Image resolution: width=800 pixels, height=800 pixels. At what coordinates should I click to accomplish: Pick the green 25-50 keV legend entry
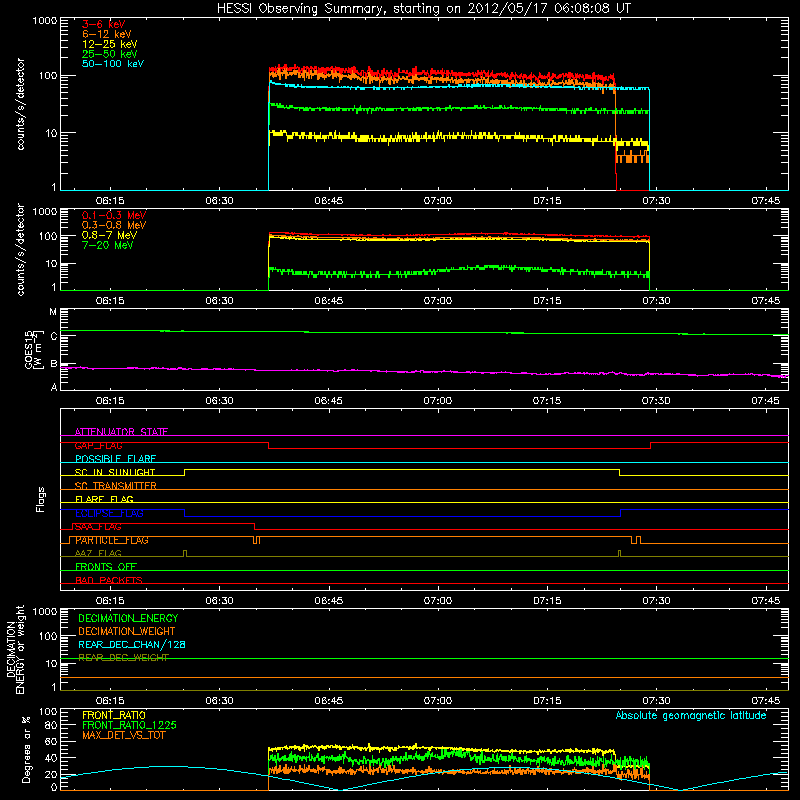[x=110, y=54]
